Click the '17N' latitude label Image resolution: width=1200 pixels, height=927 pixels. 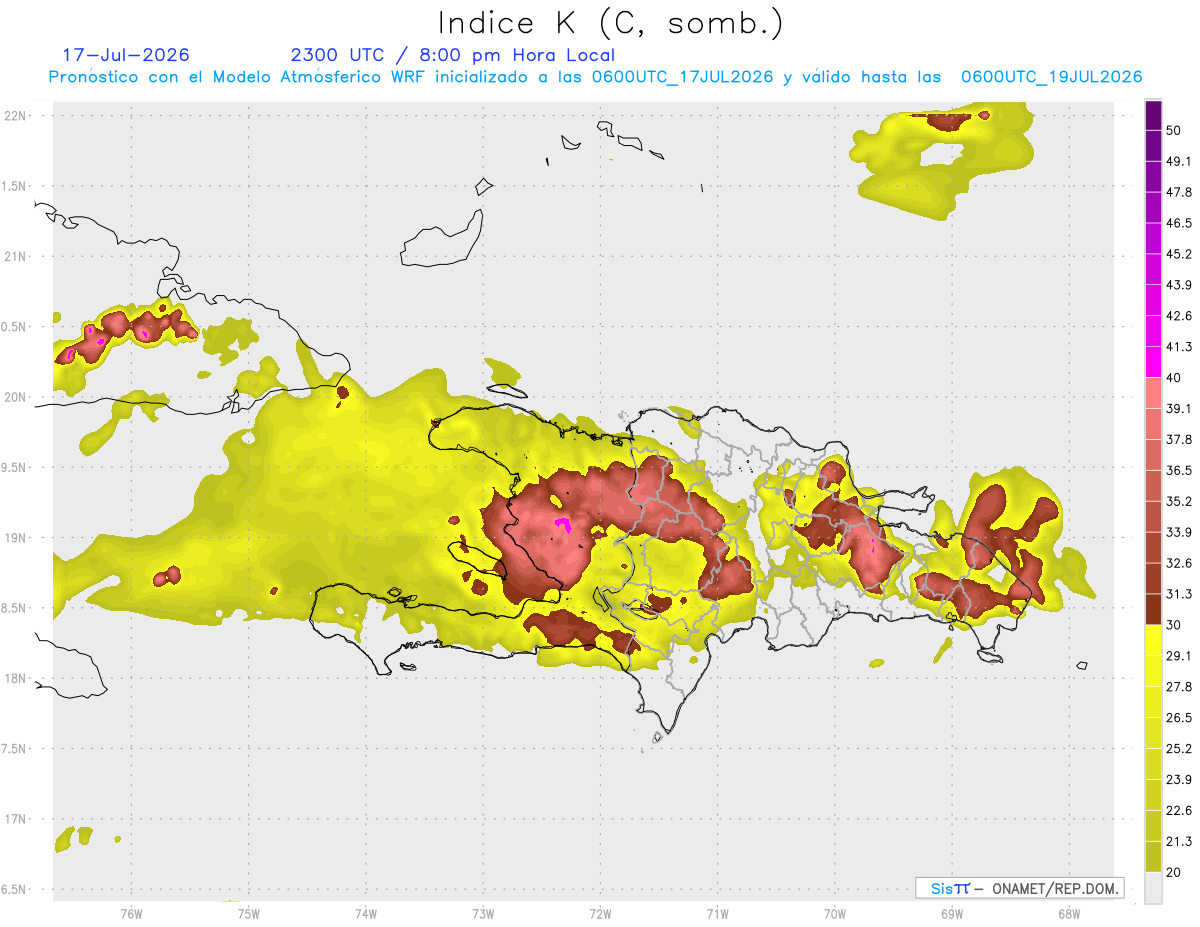click(x=16, y=819)
